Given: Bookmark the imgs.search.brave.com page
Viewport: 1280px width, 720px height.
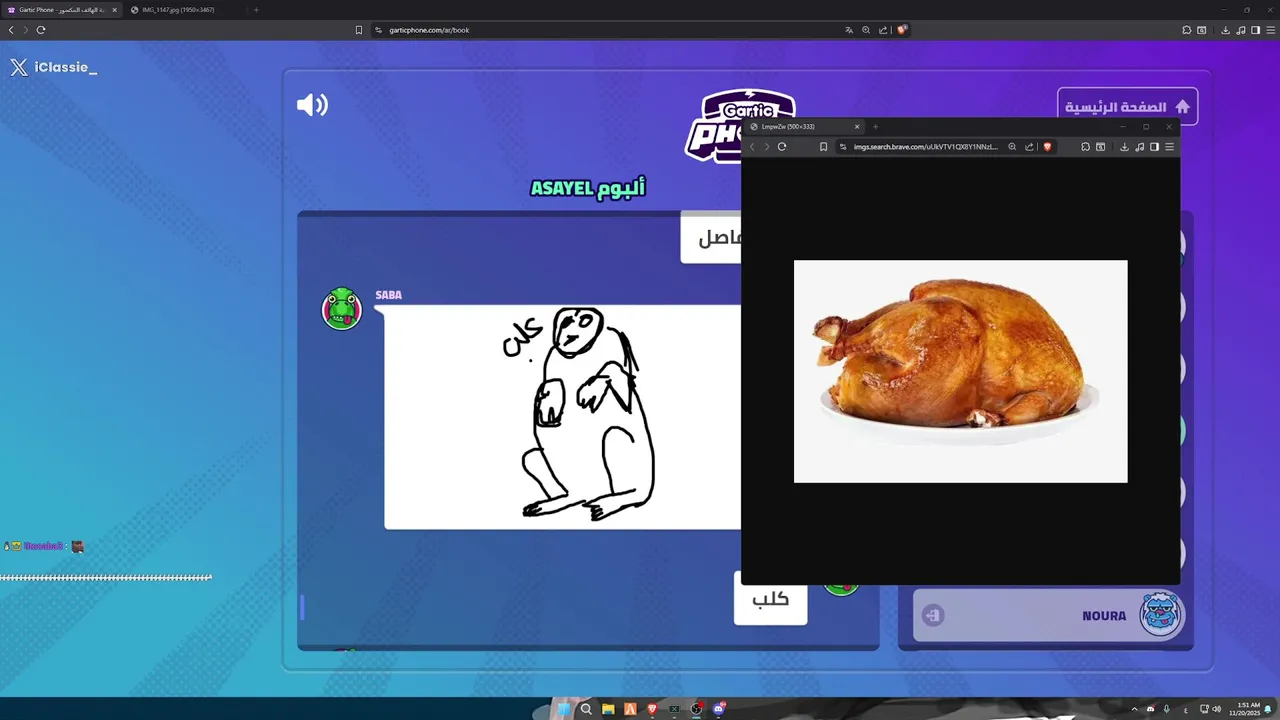Looking at the screenshot, I should click(823, 147).
